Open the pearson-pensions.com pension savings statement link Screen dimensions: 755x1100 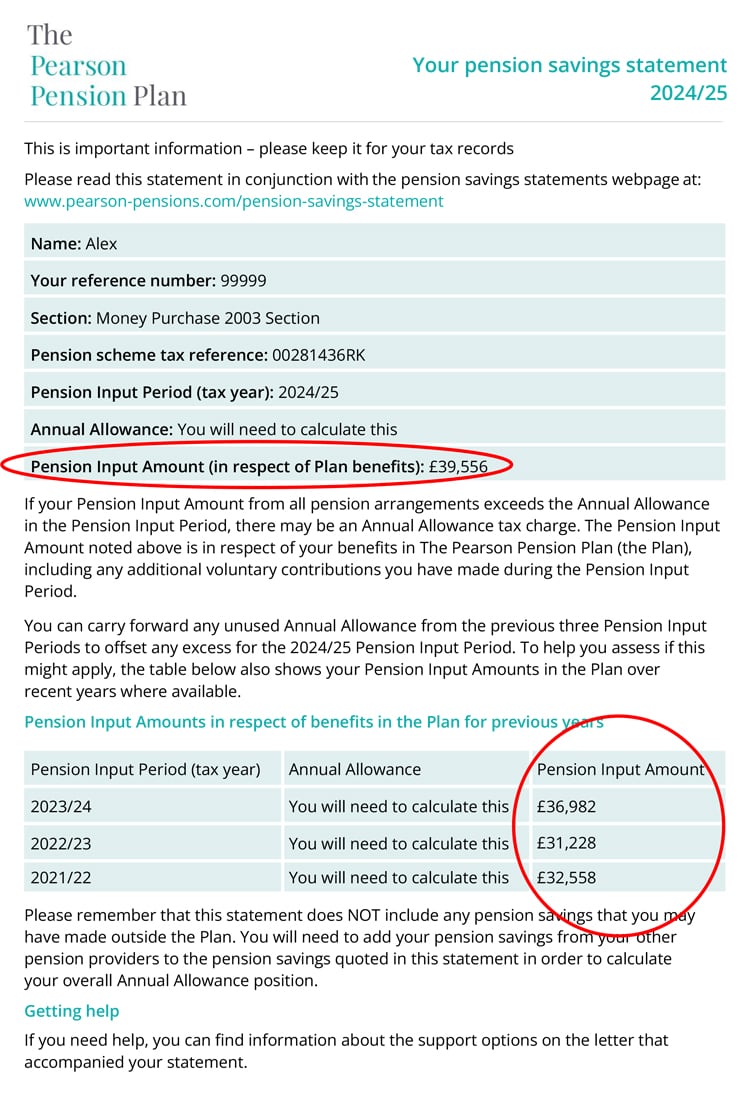233,201
